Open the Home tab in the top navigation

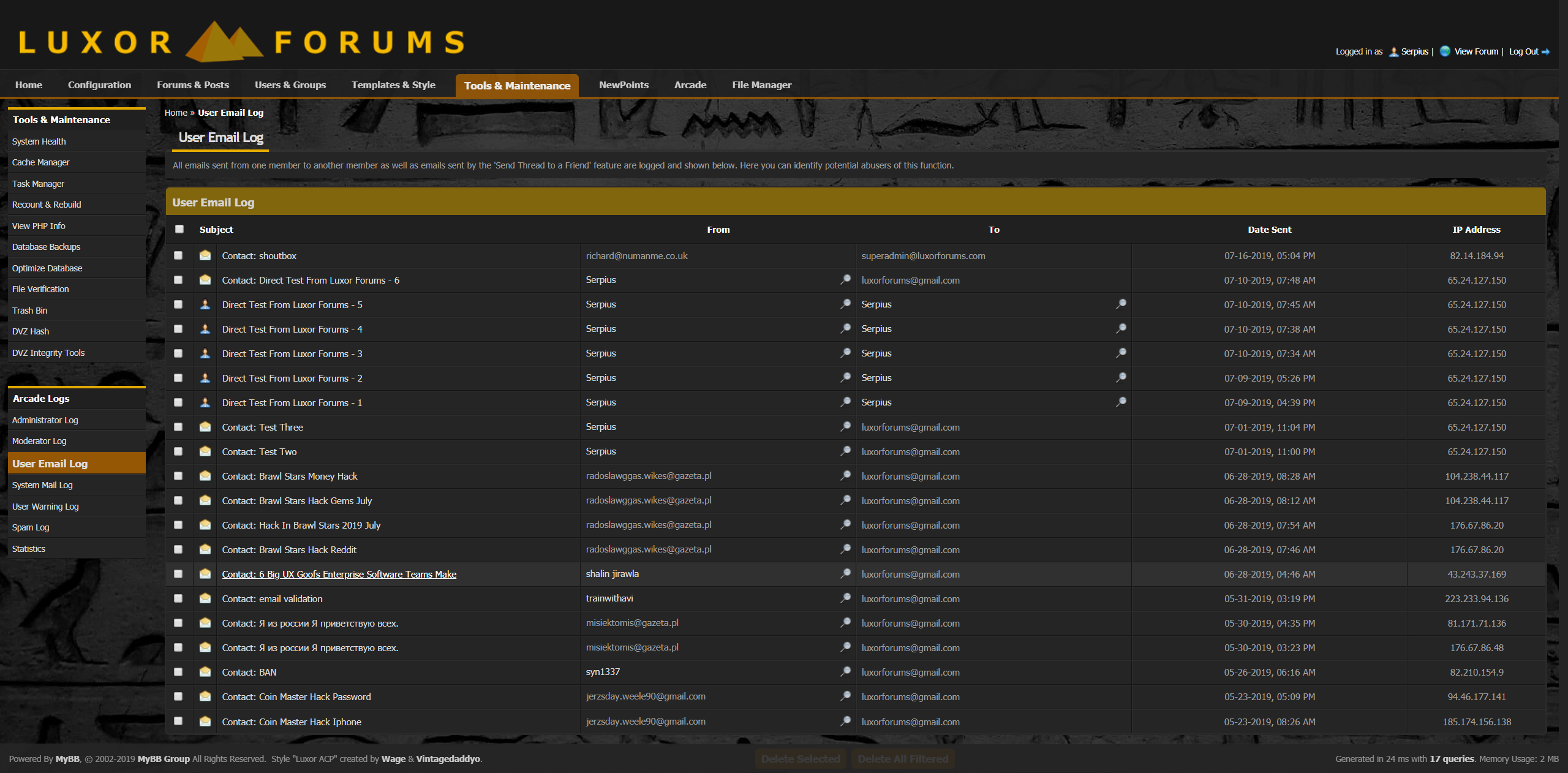click(x=29, y=85)
